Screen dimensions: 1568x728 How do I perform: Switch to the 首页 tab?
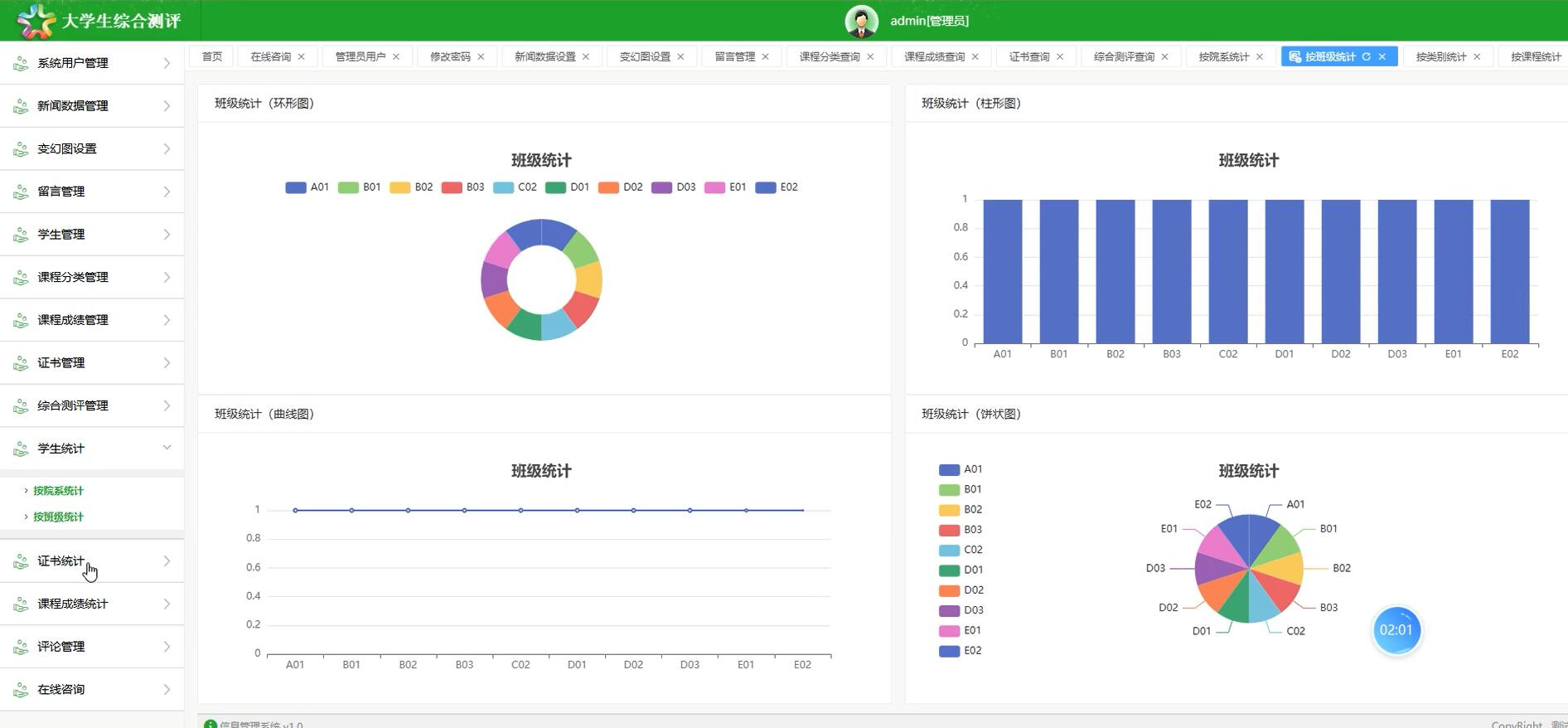coord(212,56)
